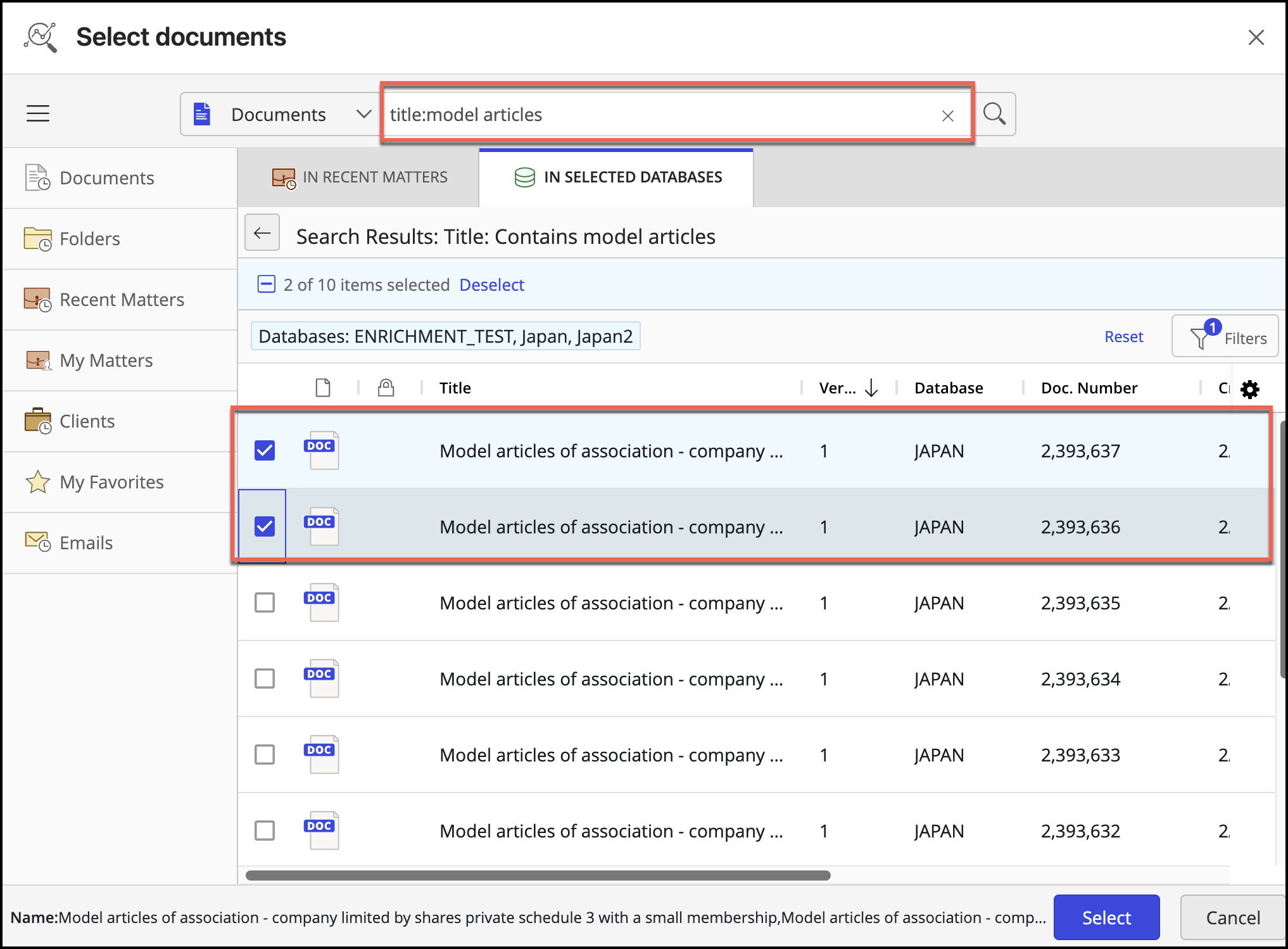This screenshot has height=949, width=1288.
Task: Click the magnifier search icon button
Action: (994, 114)
